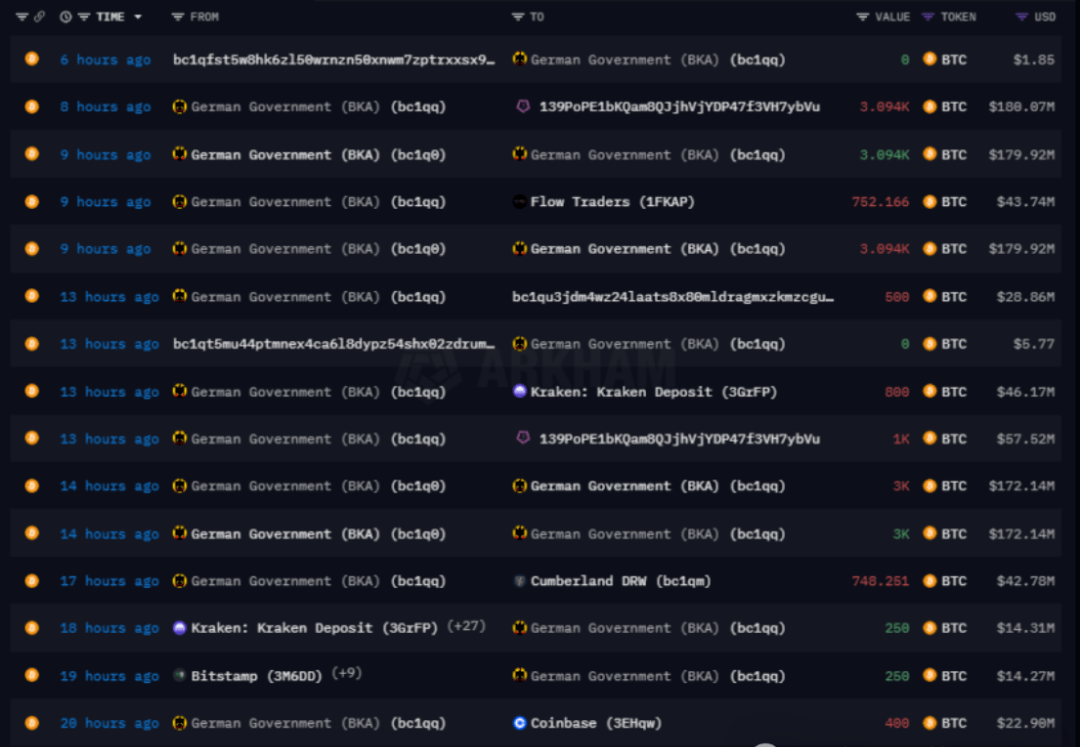Image resolution: width=1080 pixels, height=747 pixels.
Task: Click the German Government eagle icon in the $14.27M row
Action: [519, 675]
